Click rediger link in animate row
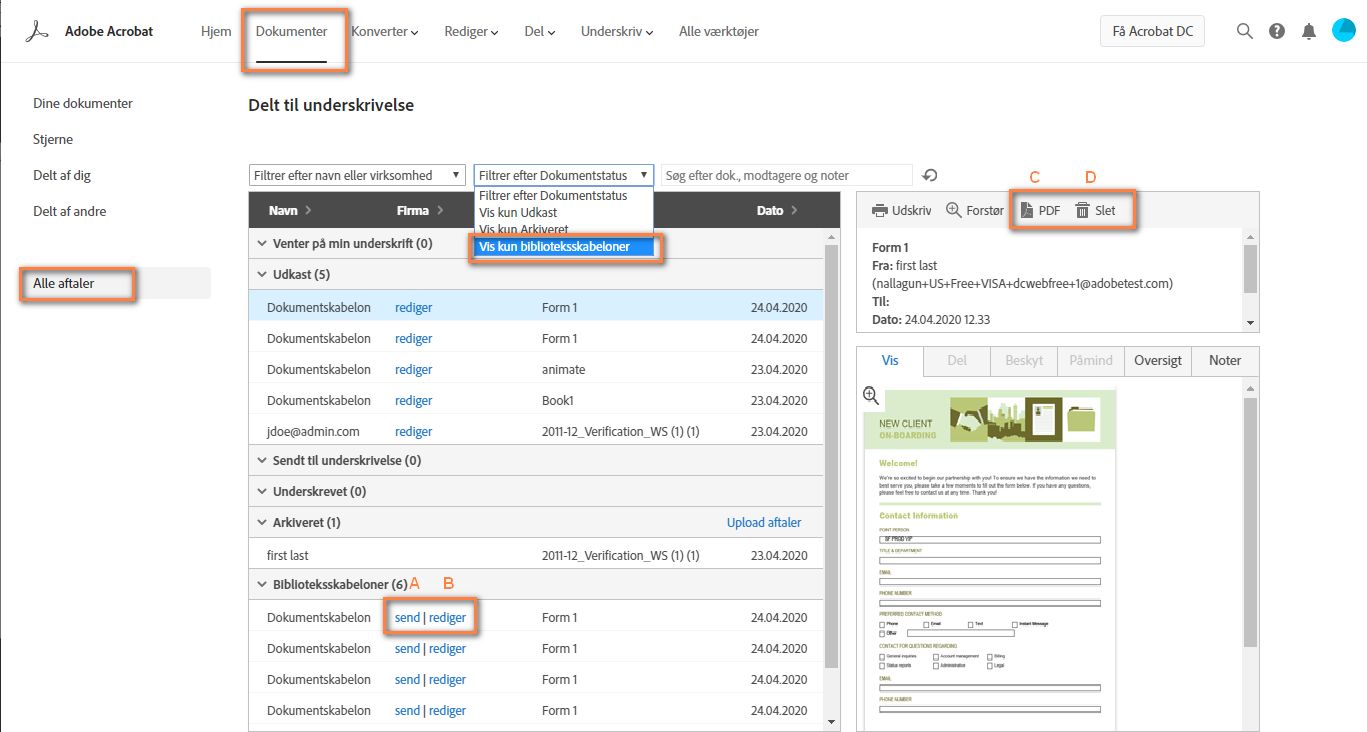The height and width of the screenshot is (732, 1367). click(x=414, y=370)
